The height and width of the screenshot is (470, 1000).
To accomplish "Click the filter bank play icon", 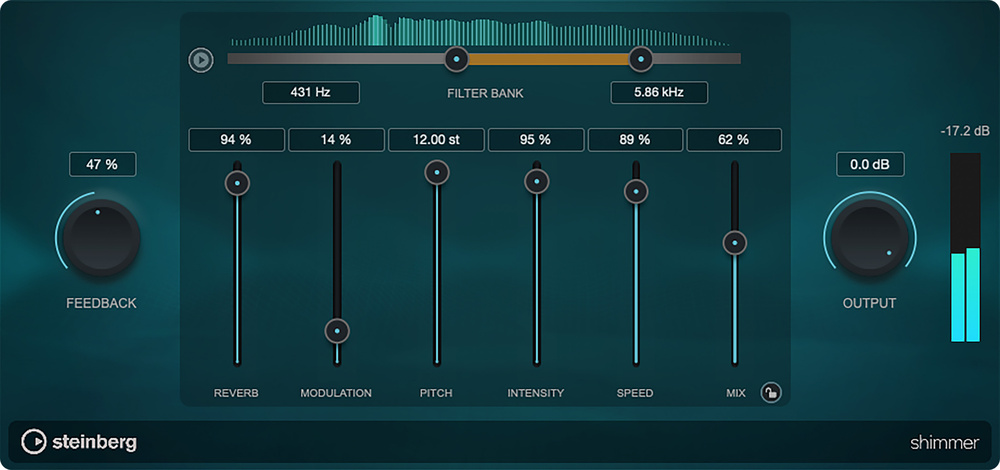I will 201,60.
